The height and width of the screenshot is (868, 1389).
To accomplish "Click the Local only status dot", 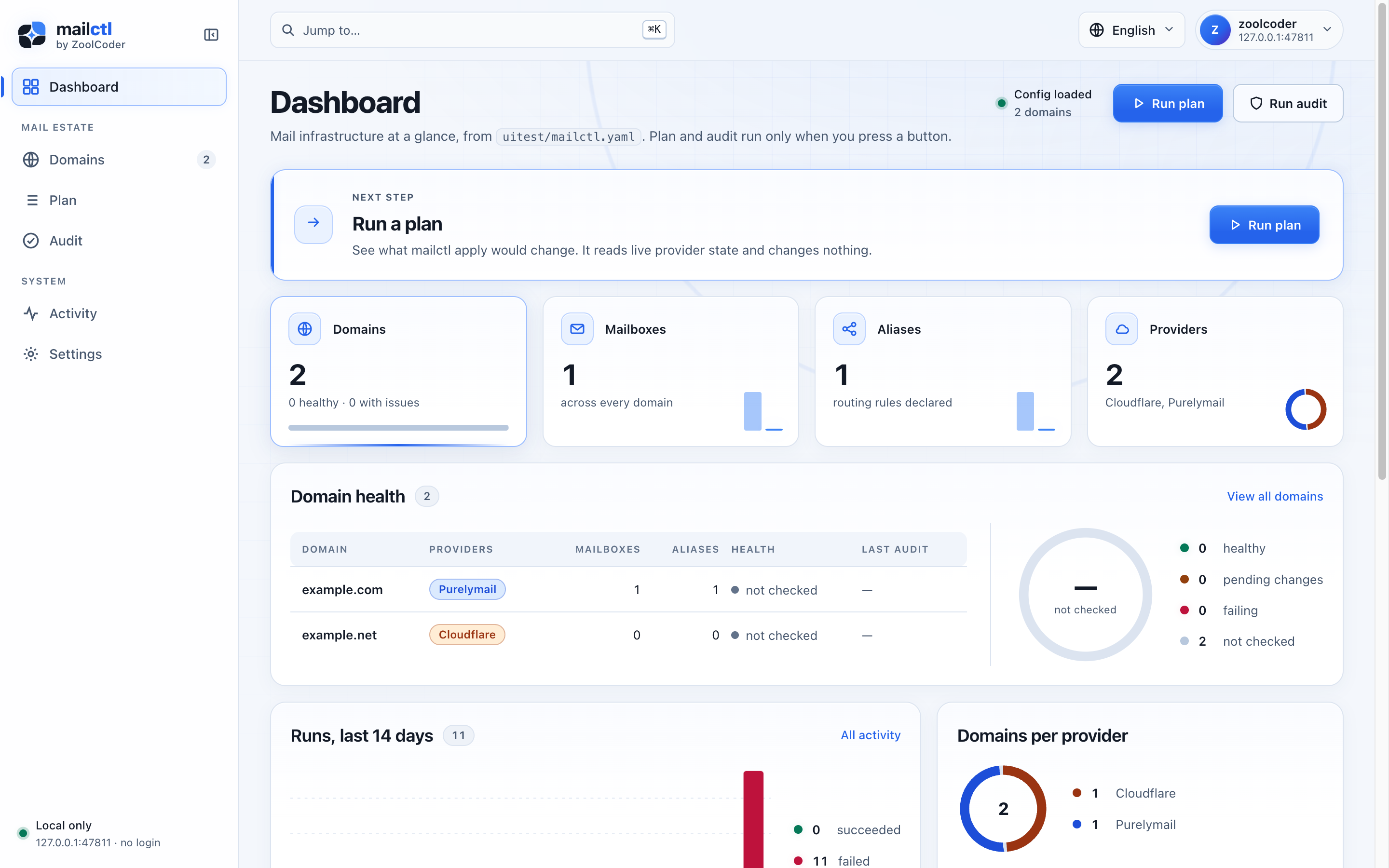I will [x=23, y=833].
